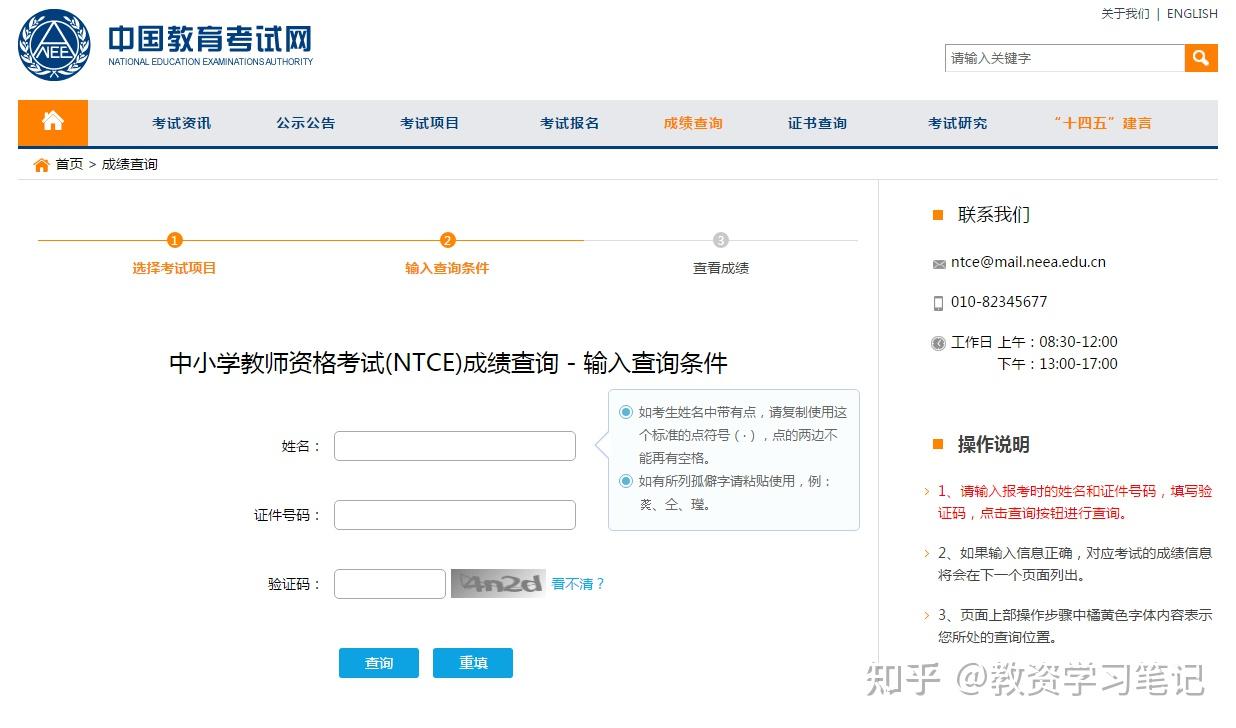Click 首页 breadcrumb link
Image resolution: width=1236 pixels, height=728 pixels.
[x=69, y=164]
